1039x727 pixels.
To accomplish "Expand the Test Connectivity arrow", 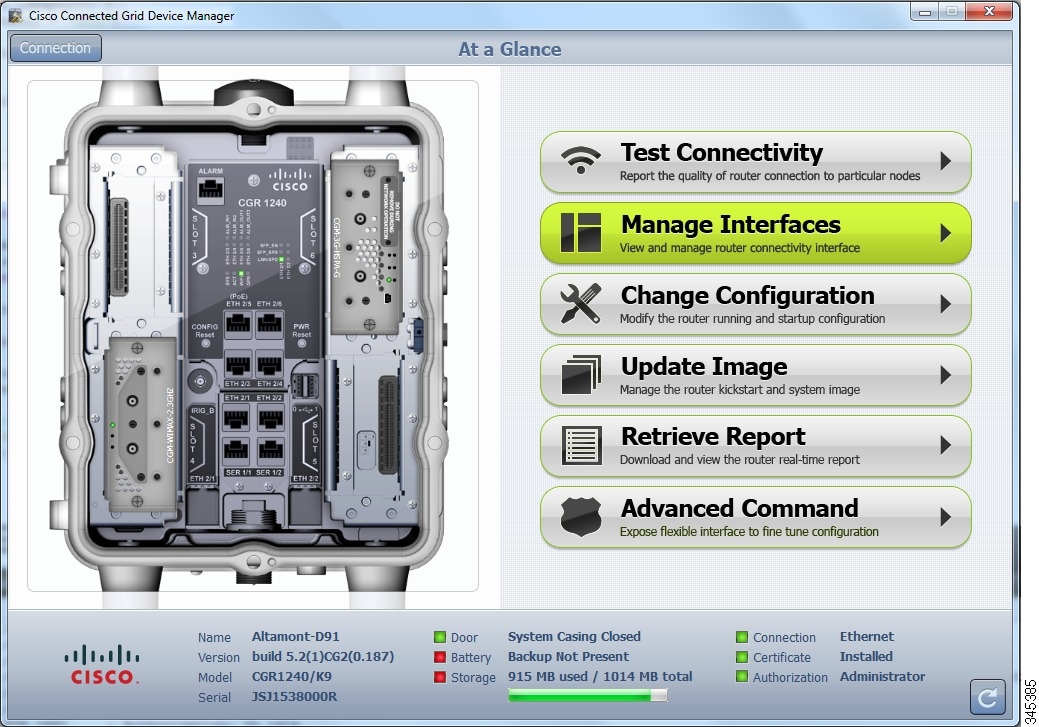I will click(946, 161).
